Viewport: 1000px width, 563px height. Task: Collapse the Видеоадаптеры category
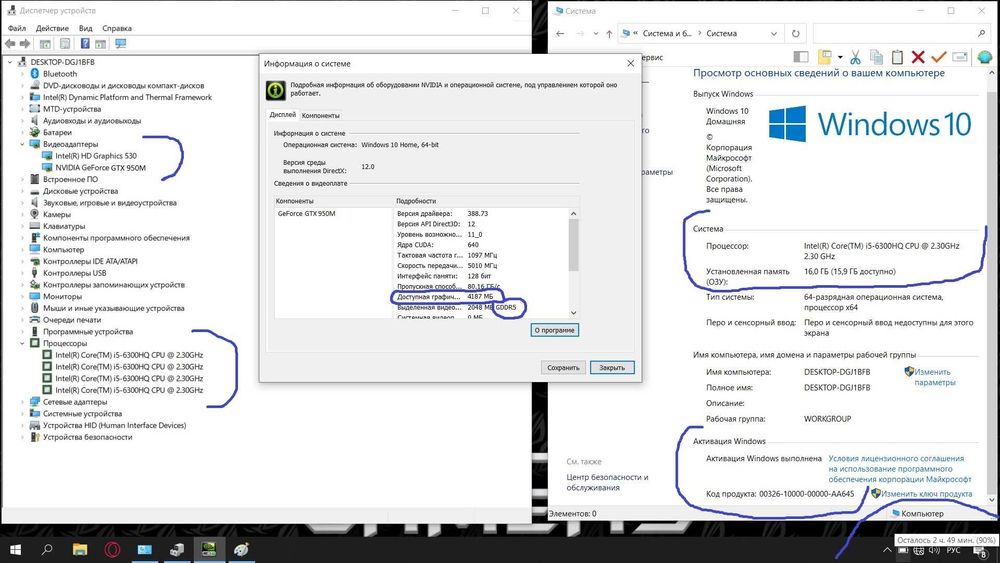(22, 144)
